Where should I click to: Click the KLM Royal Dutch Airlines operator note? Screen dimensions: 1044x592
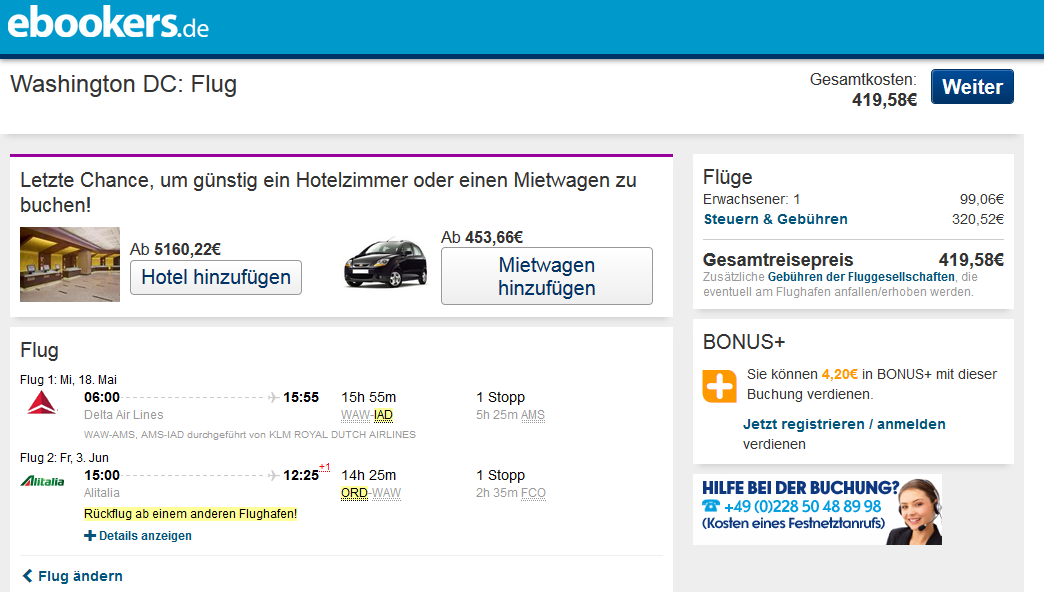pos(250,434)
